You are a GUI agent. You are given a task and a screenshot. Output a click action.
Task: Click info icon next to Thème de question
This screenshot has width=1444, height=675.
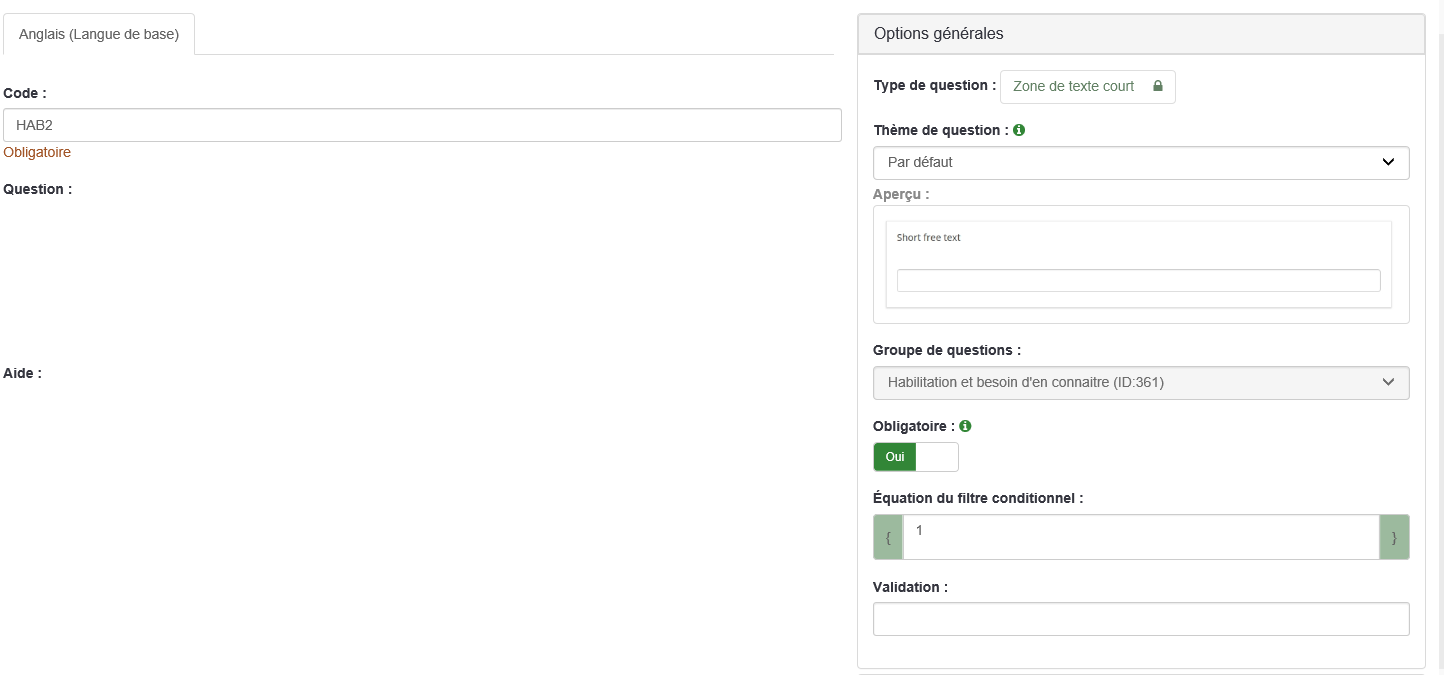click(x=1019, y=130)
